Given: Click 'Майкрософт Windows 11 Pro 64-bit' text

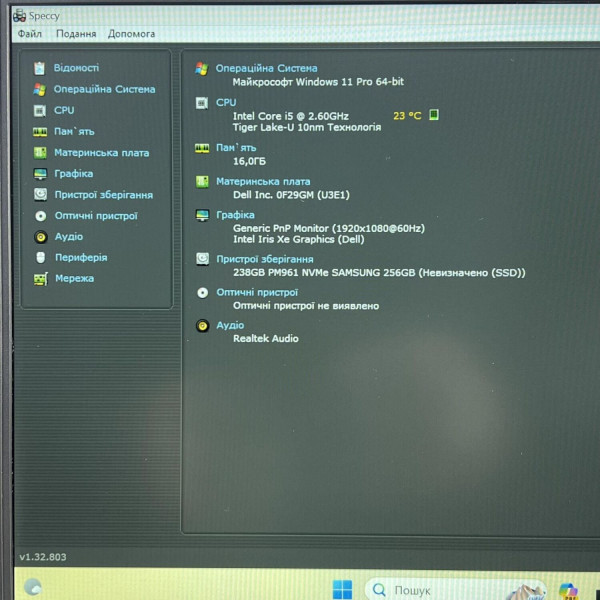Looking at the screenshot, I should click(x=318, y=82).
